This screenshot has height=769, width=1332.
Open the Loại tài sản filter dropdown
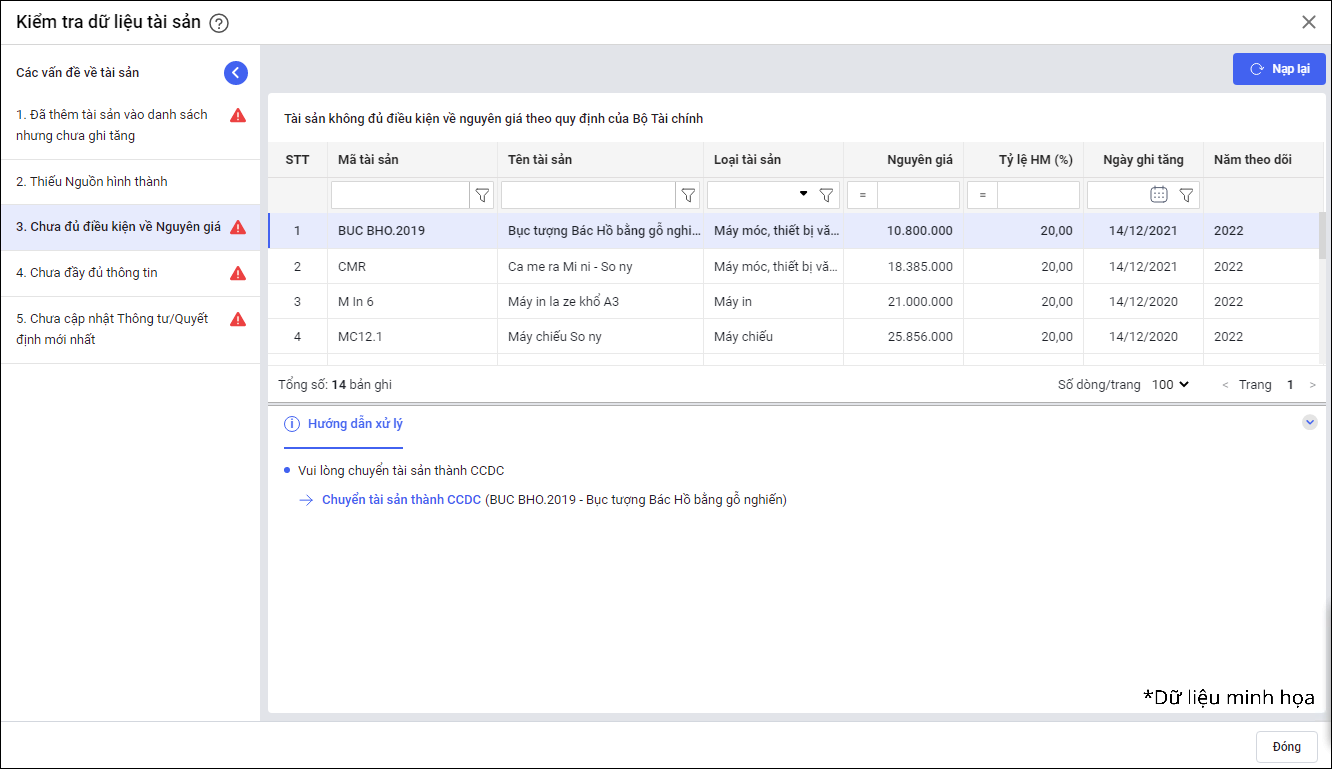(x=803, y=194)
